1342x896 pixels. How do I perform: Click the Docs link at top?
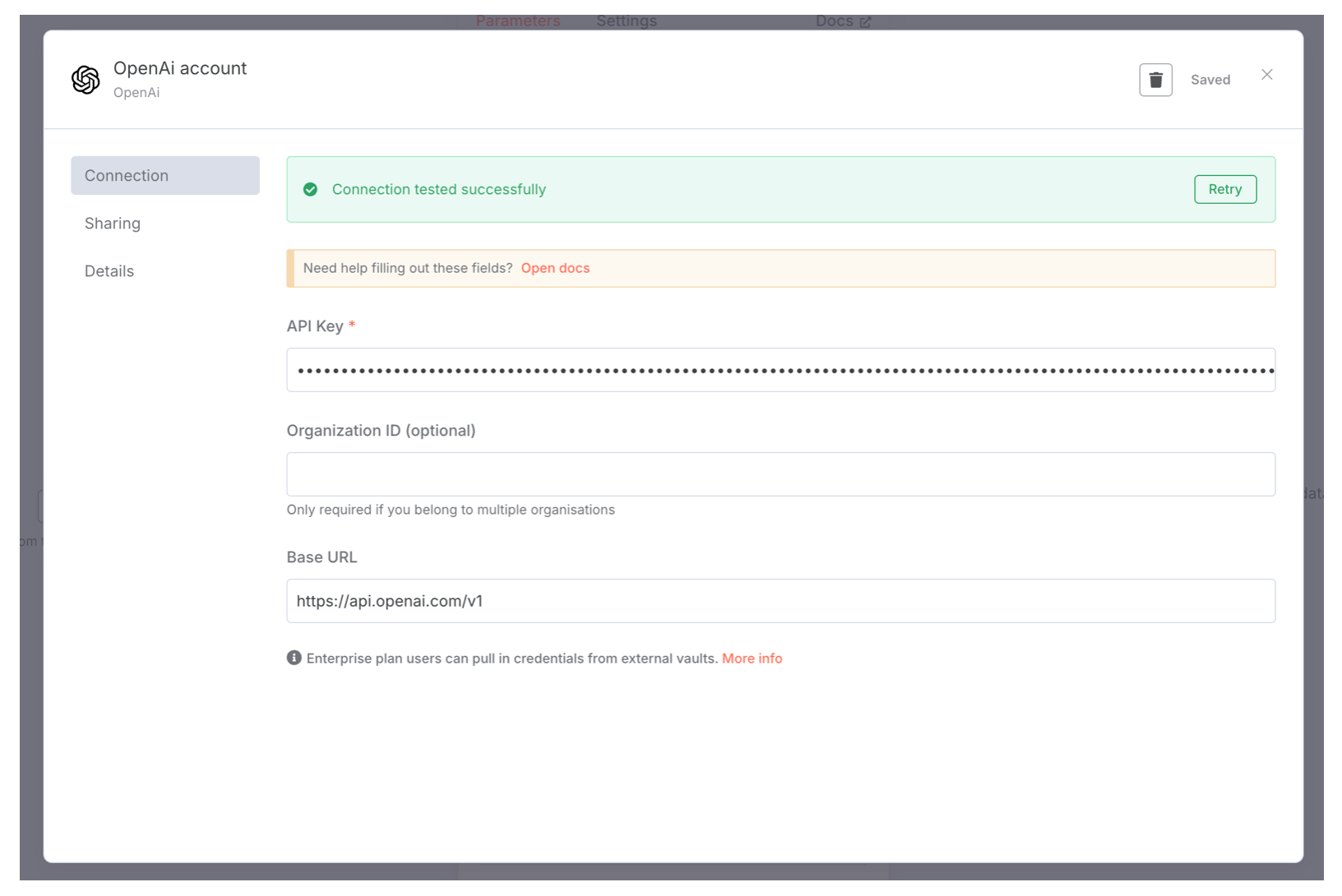[834, 21]
